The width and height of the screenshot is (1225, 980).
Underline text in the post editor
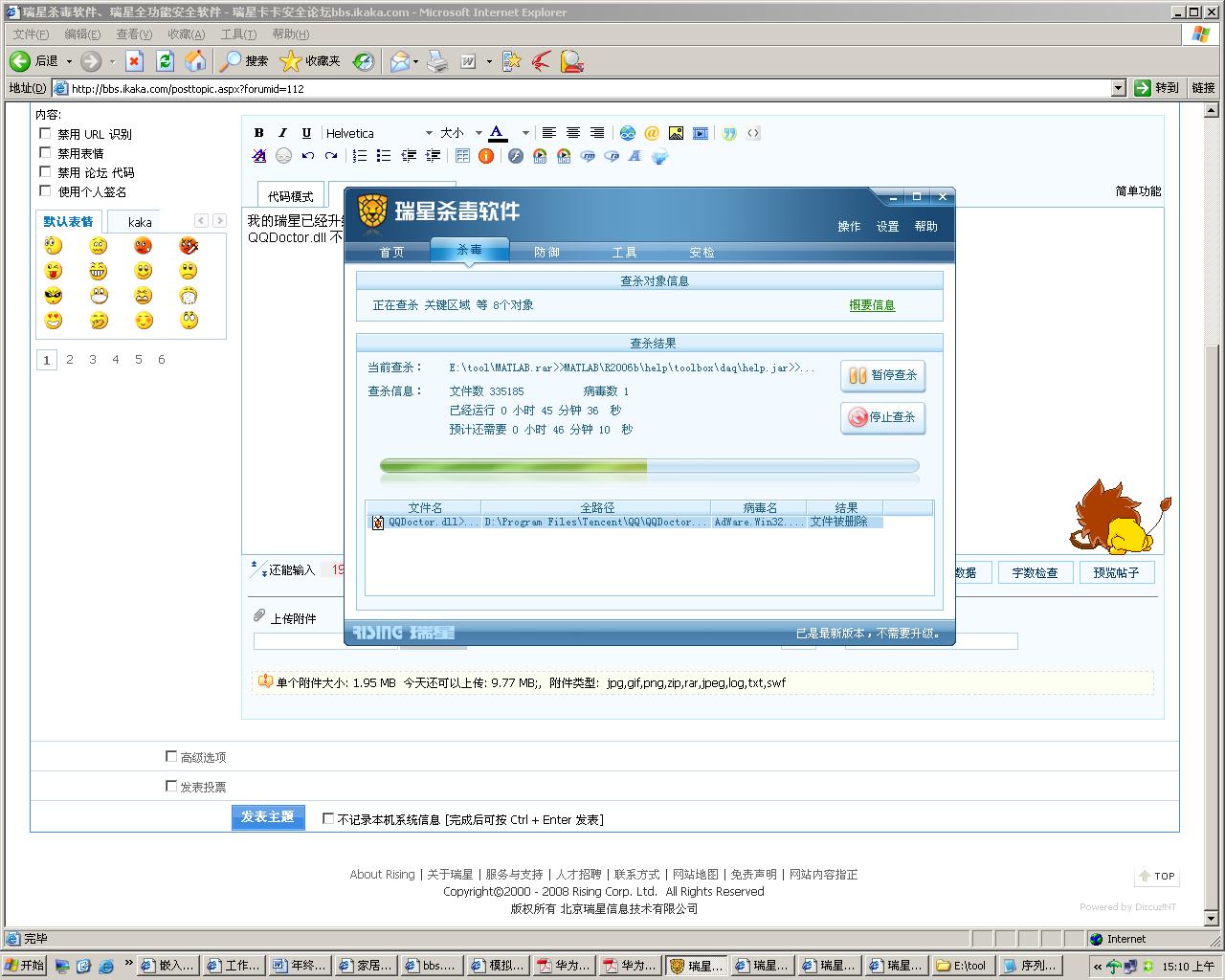tap(306, 133)
